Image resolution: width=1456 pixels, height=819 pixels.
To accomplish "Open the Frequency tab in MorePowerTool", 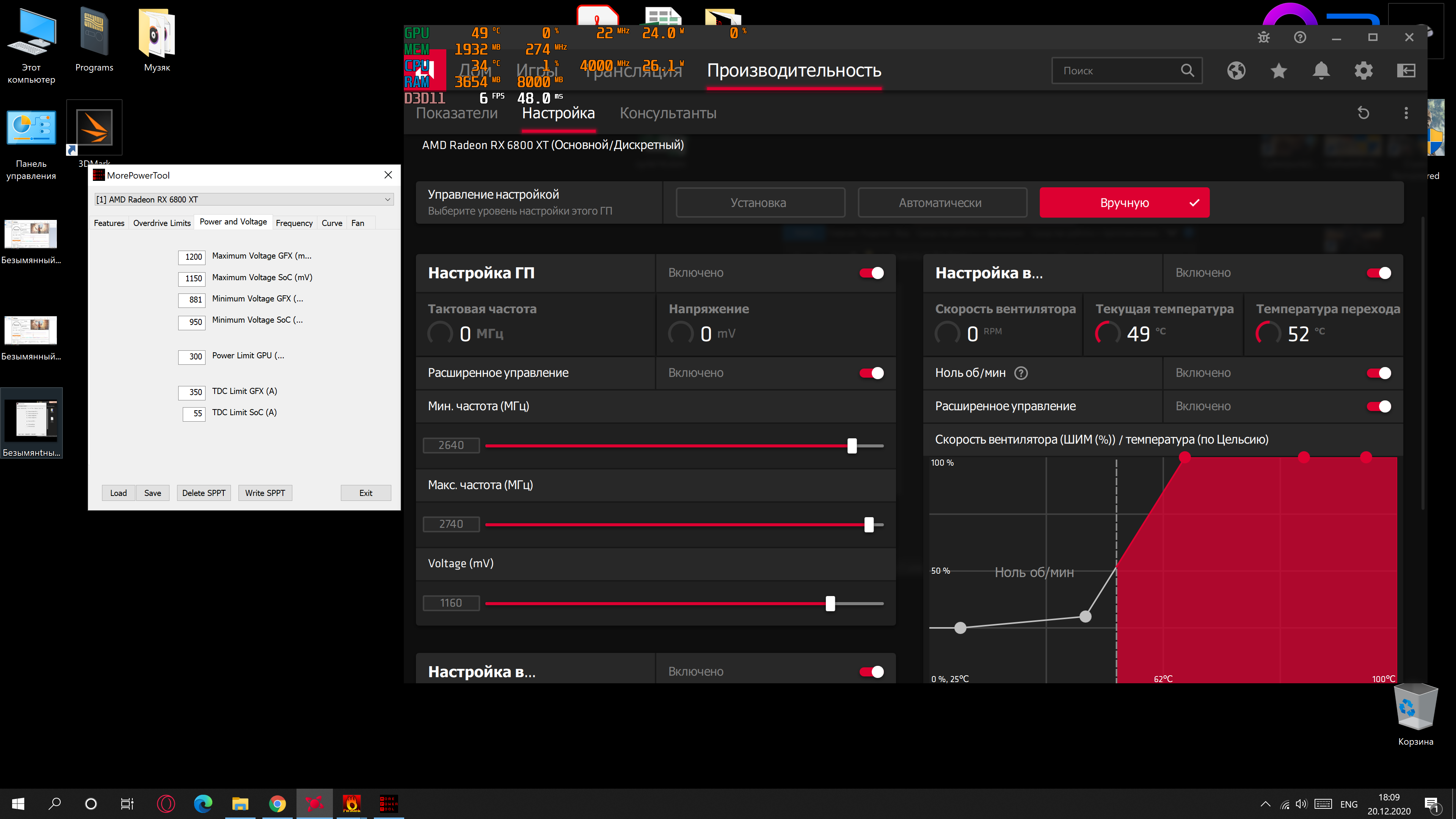I will tap(294, 223).
